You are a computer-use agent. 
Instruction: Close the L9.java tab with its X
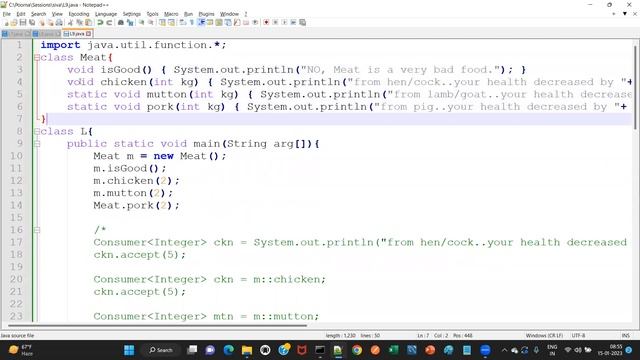coord(89,33)
